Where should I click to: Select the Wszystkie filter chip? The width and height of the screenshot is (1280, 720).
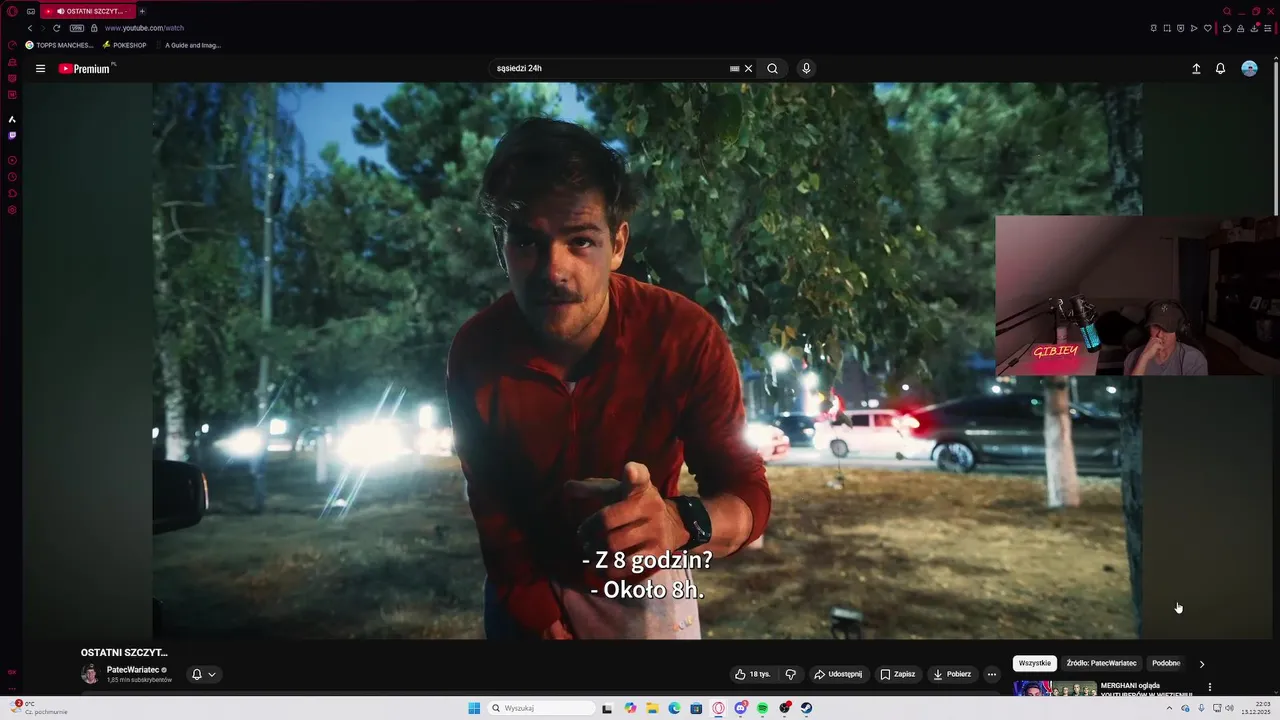pyautogui.click(x=1035, y=663)
